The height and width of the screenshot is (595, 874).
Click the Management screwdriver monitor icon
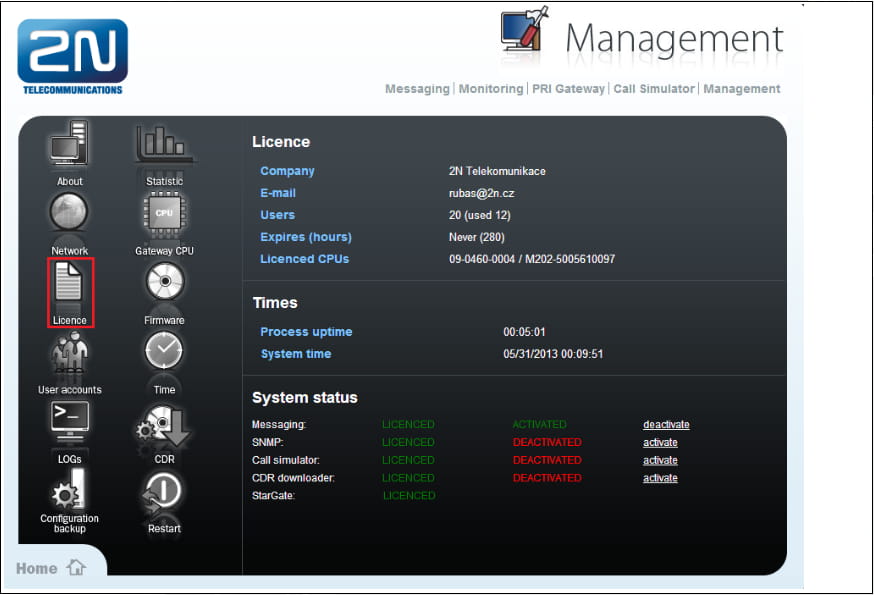(x=524, y=28)
